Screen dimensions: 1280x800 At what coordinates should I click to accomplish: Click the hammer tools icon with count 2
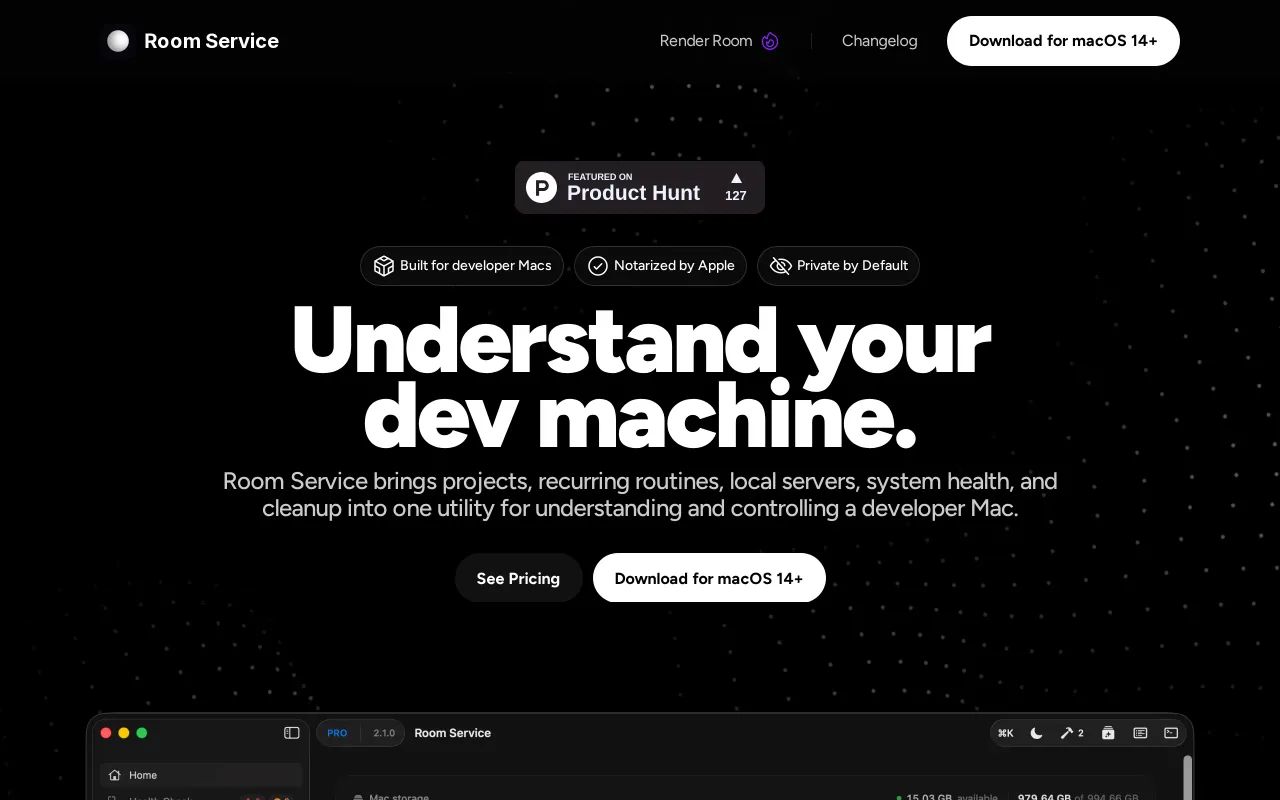1072,733
